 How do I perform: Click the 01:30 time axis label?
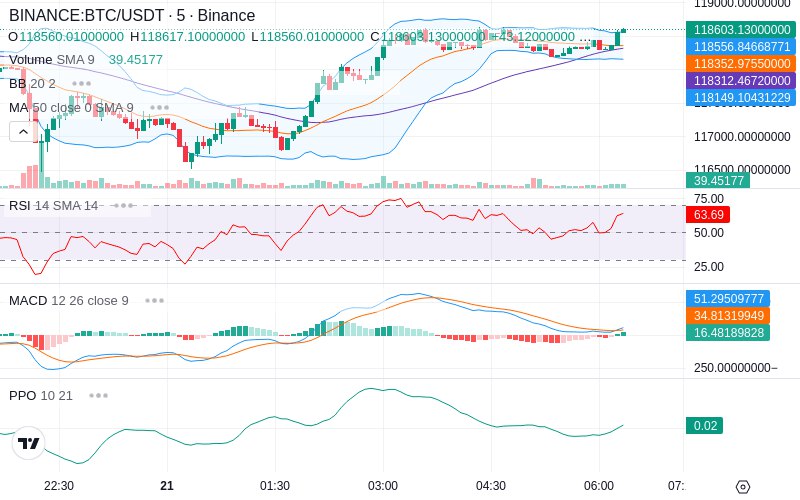pyautogui.click(x=274, y=486)
